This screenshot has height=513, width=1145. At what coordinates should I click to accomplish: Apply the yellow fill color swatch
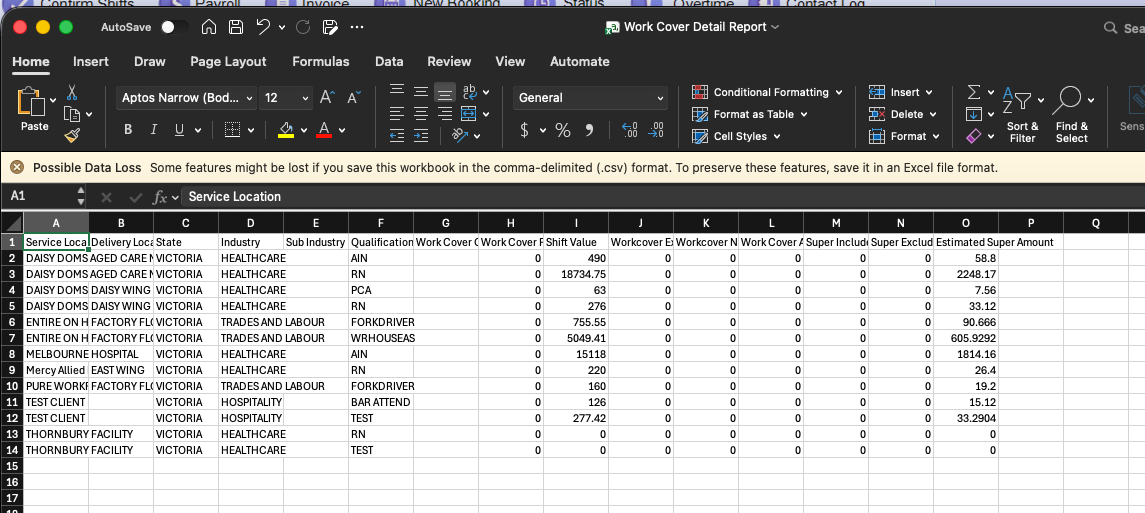pos(286,130)
